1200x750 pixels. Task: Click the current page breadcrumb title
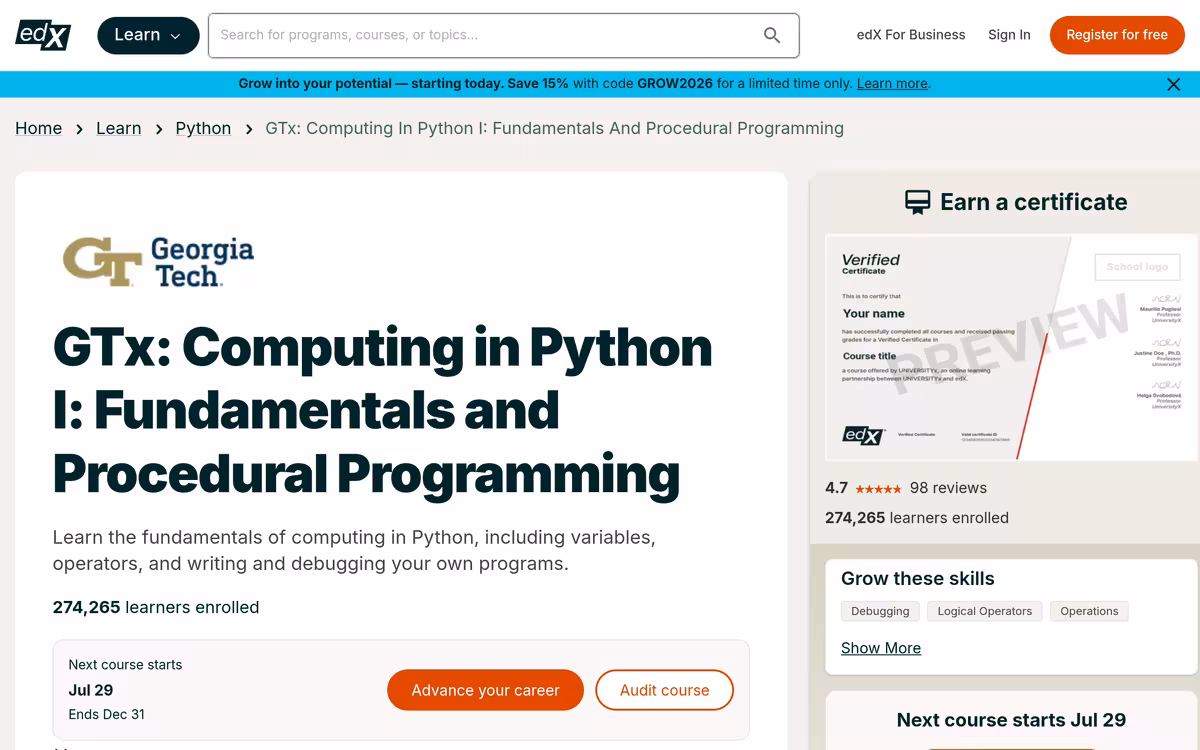pyautogui.click(x=555, y=128)
